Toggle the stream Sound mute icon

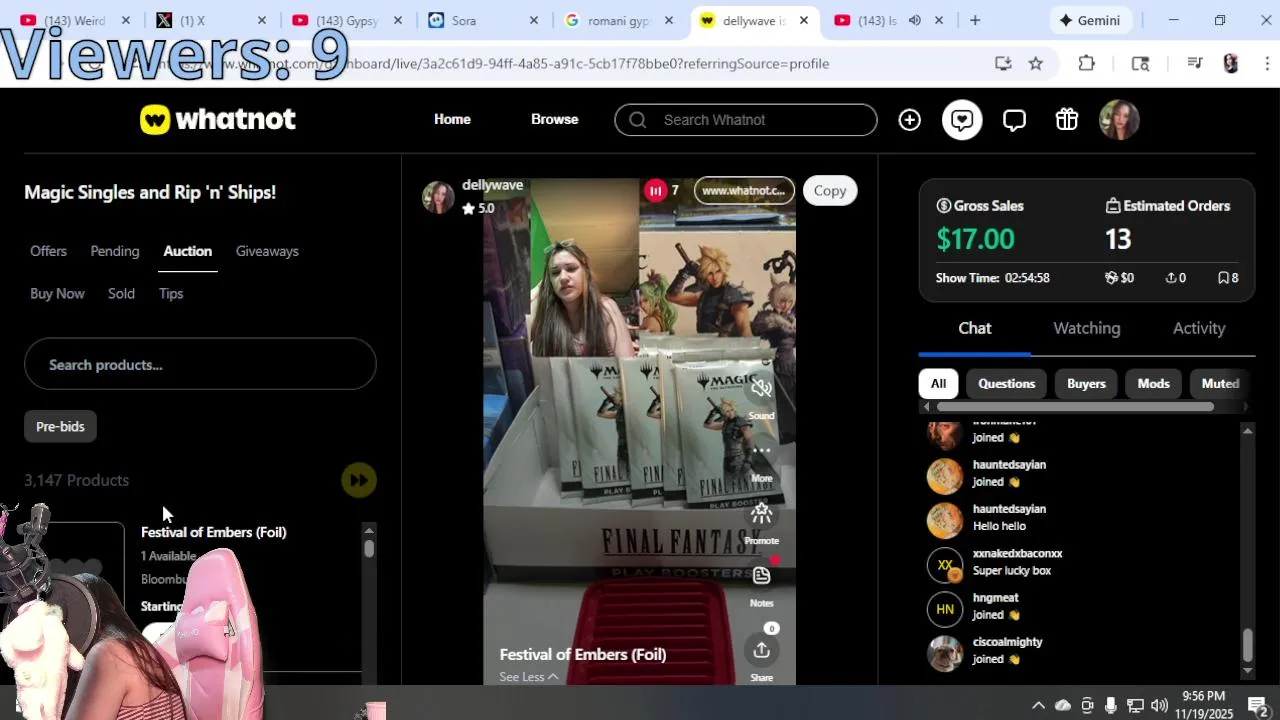pyautogui.click(x=761, y=389)
